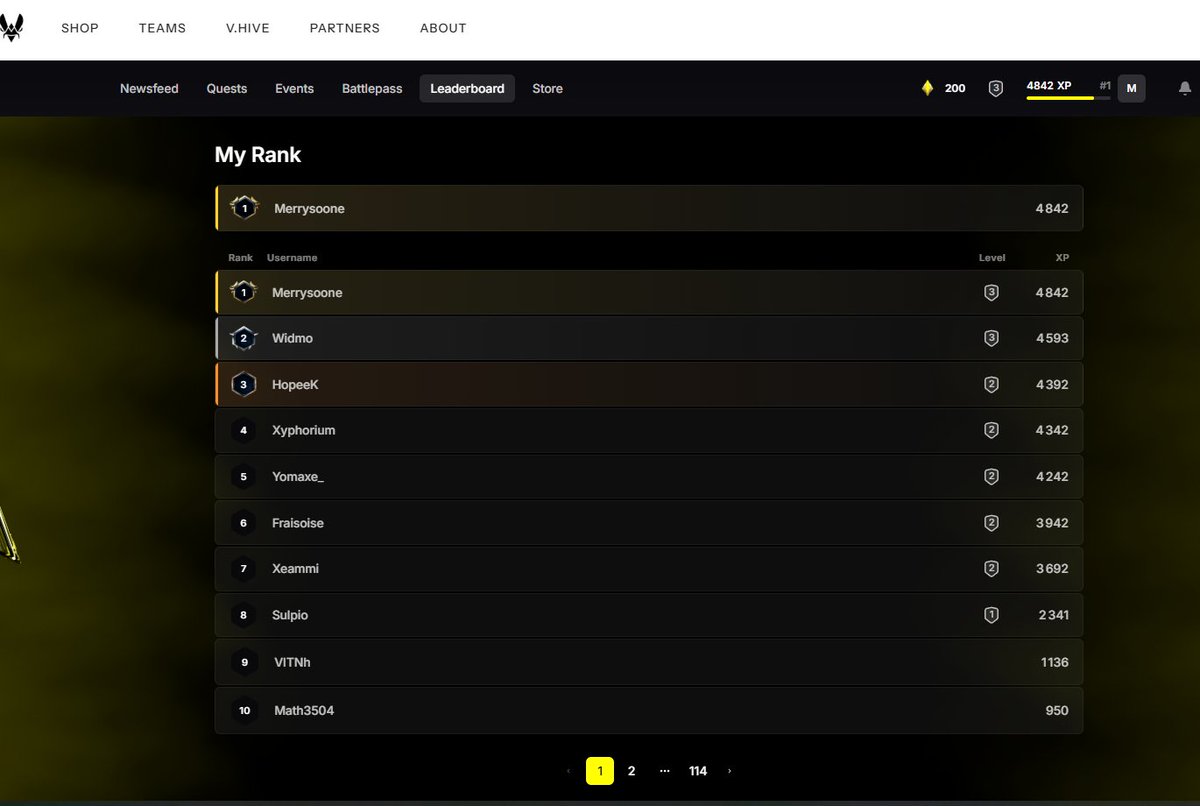Switch to the Quests tab
This screenshot has height=806, width=1200.
pos(227,89)
